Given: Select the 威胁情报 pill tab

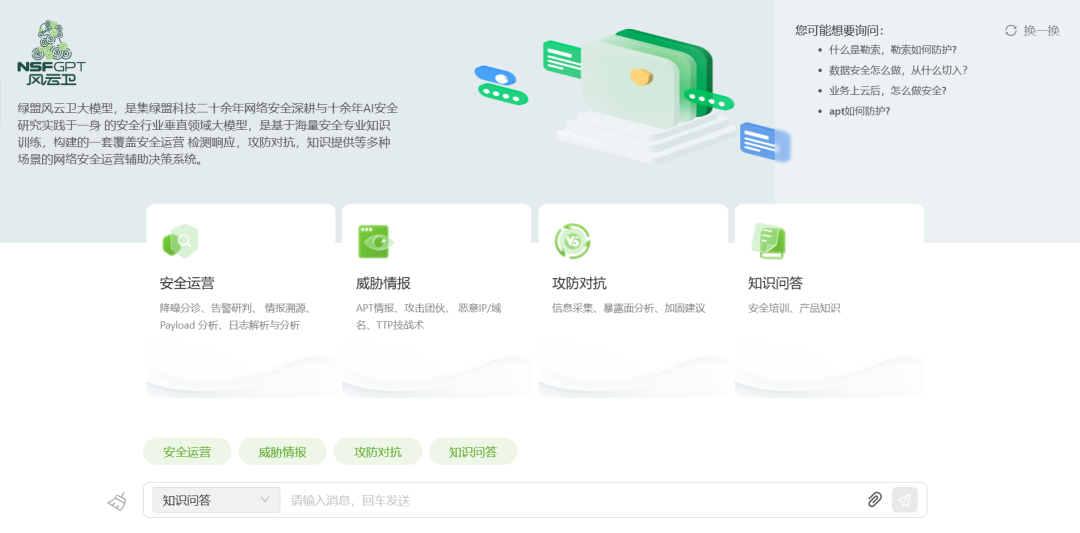Looking at the screenshot, I should coord(282,452).
